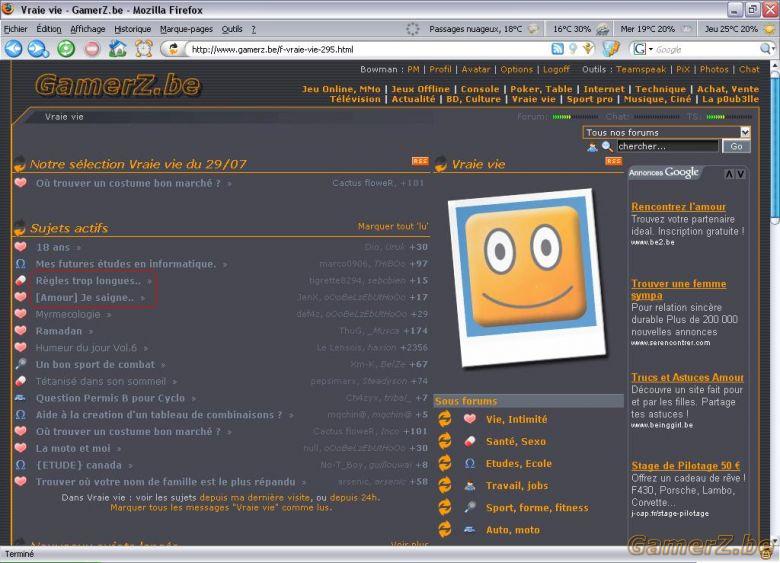Click the depuis ma dernière visite link
The image size is (780, 563).
[x=255, y=497]
